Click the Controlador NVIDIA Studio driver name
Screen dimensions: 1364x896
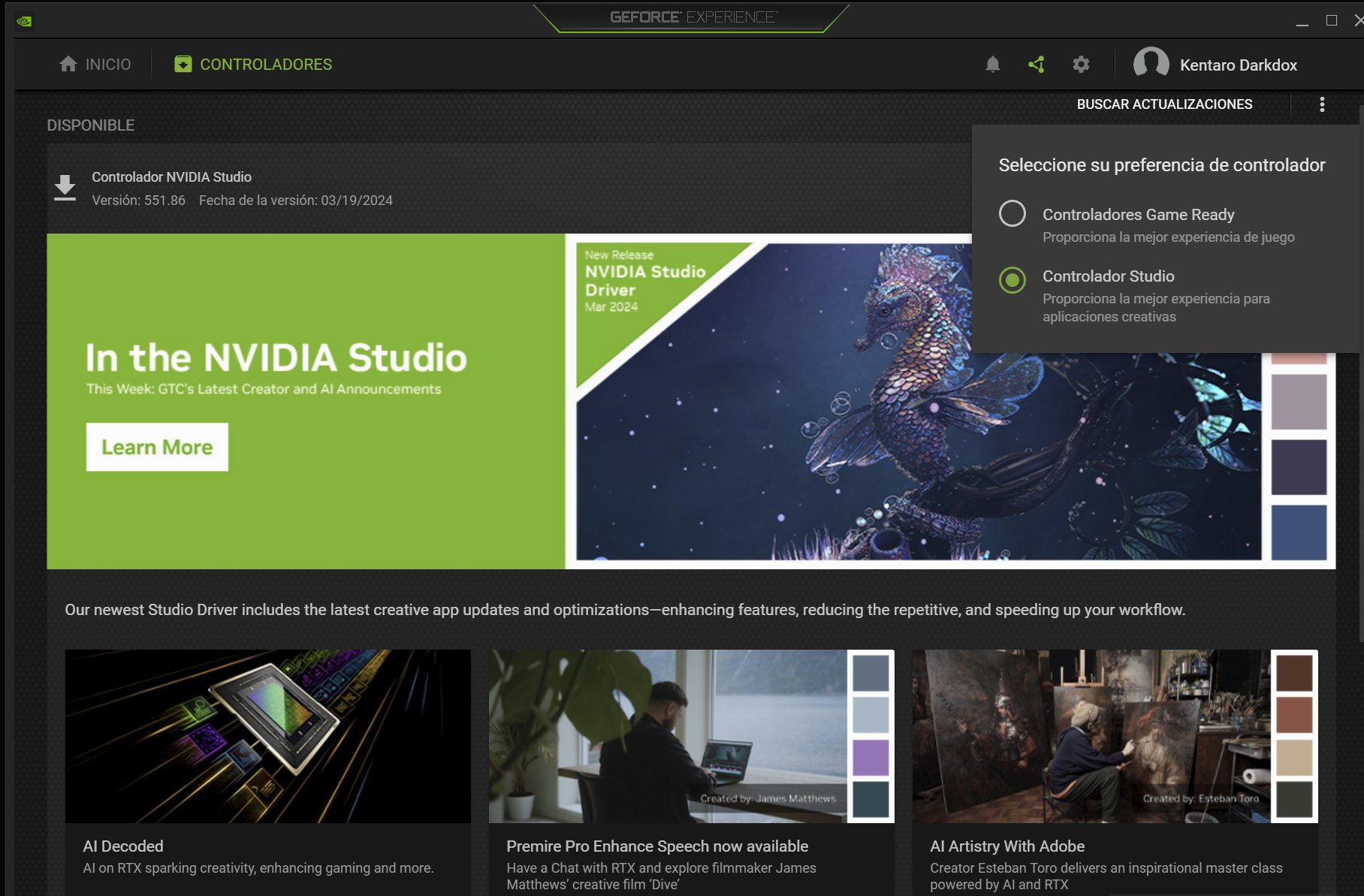[x=172, y=177]
